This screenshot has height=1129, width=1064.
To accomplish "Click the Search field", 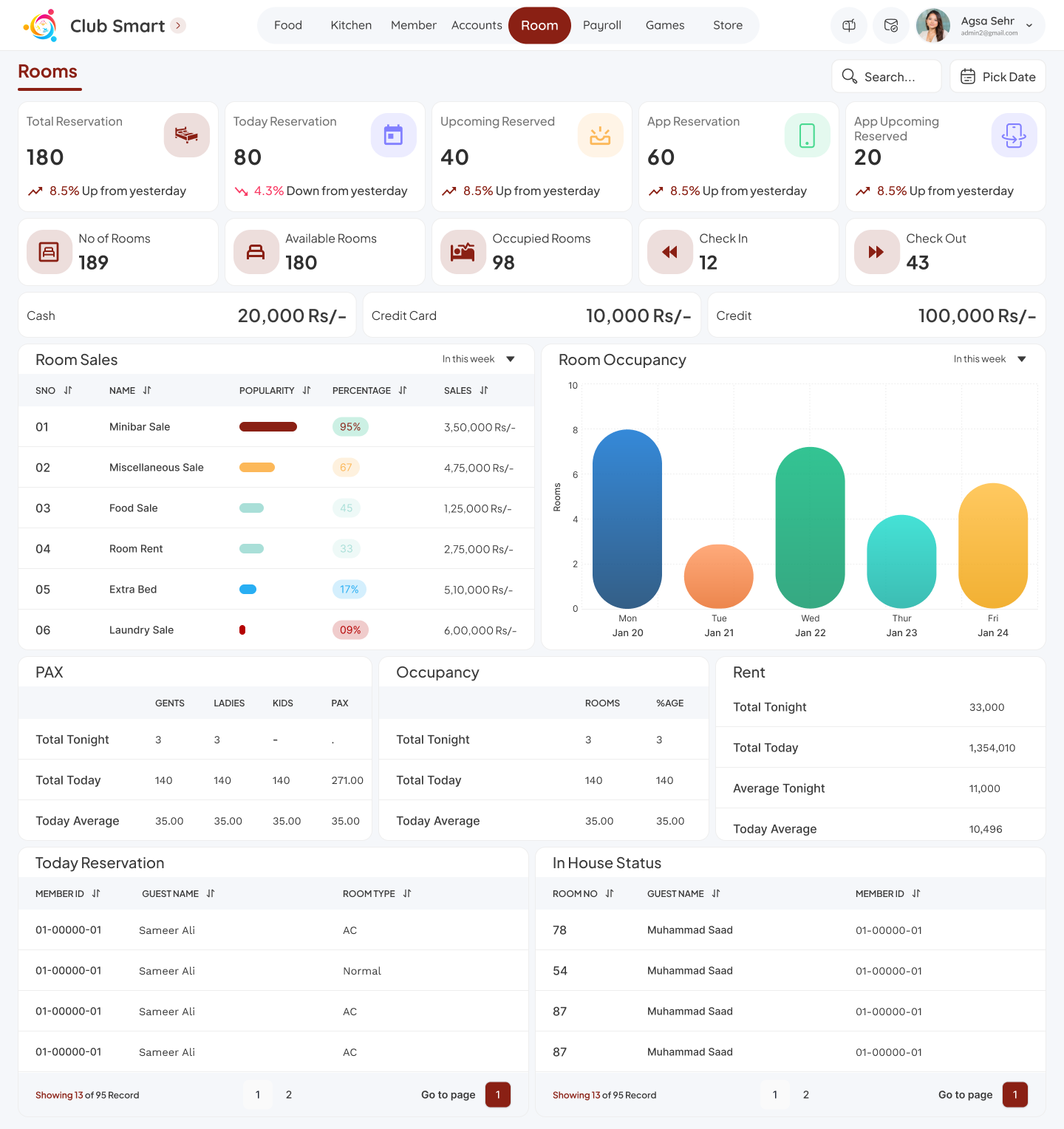I will [887, 76].
